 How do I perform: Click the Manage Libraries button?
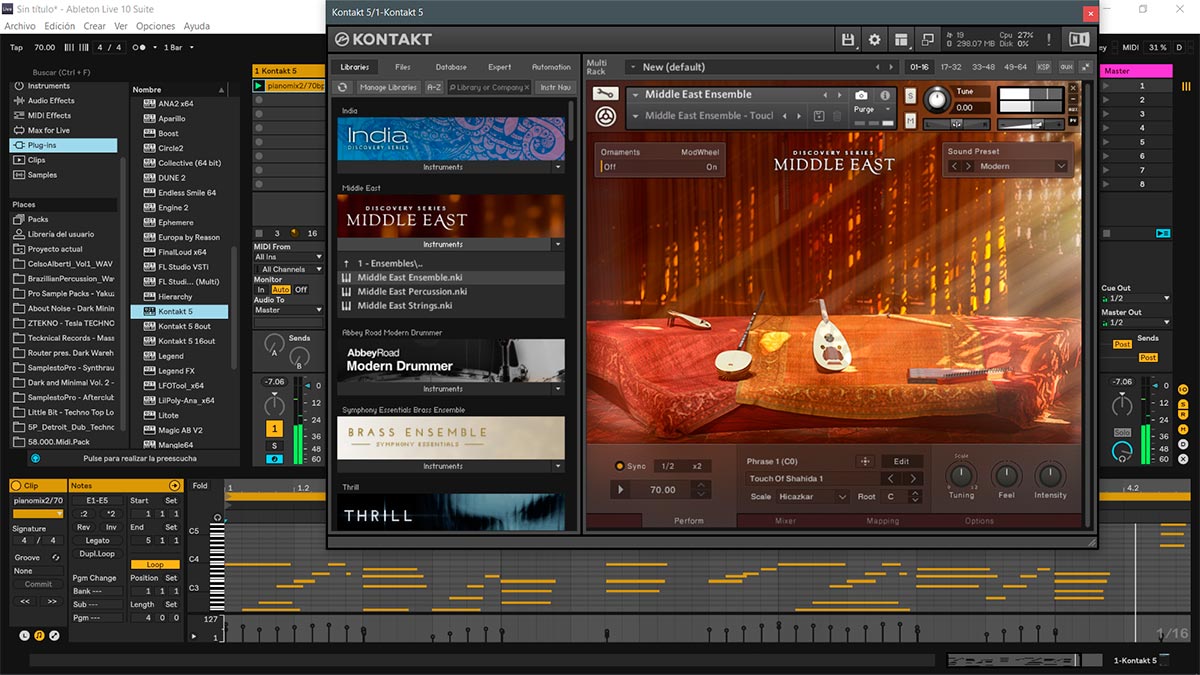point(388,88)
